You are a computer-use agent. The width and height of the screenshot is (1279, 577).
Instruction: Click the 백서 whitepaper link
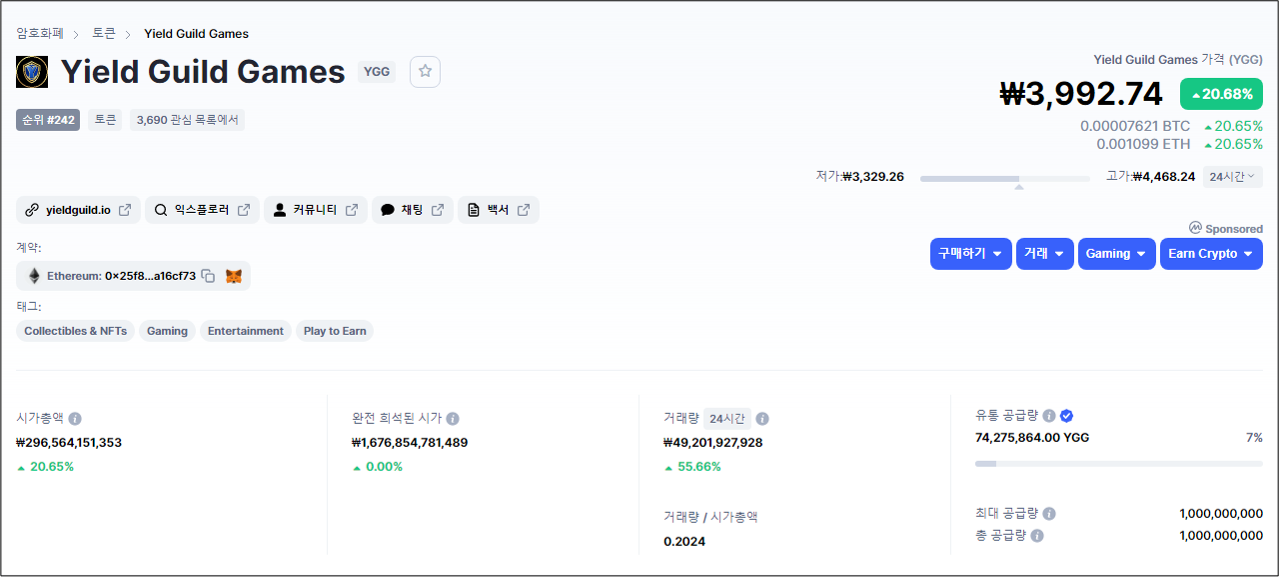[498, 210]
